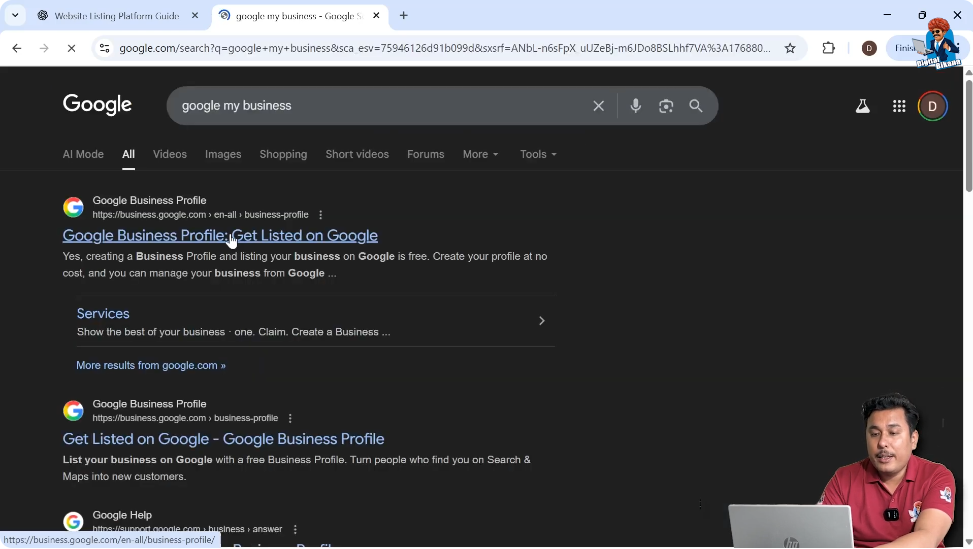973x549 pixels.
Task: Select the All results tab
Action: [128, 154]
